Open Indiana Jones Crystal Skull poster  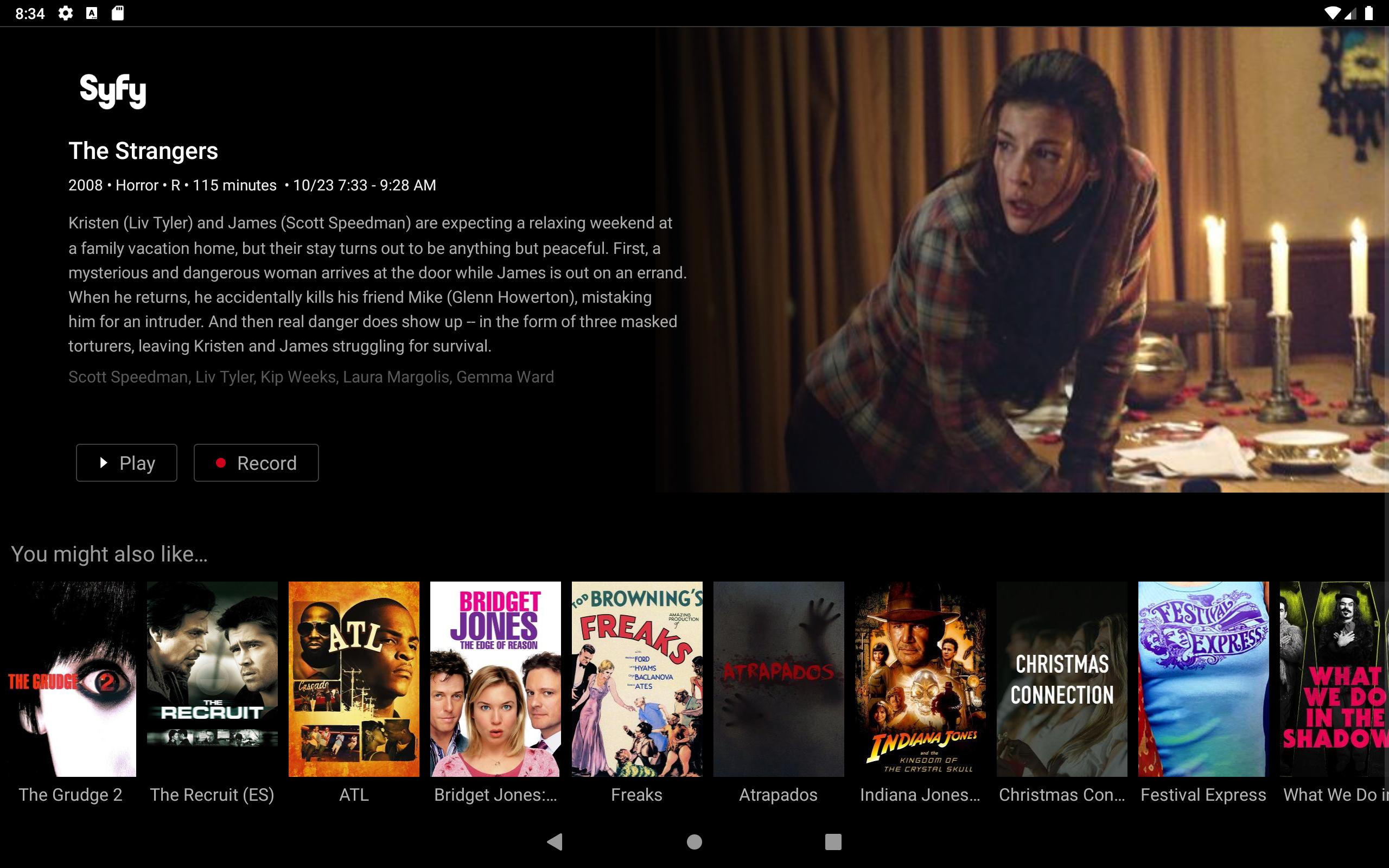[920, 679]
